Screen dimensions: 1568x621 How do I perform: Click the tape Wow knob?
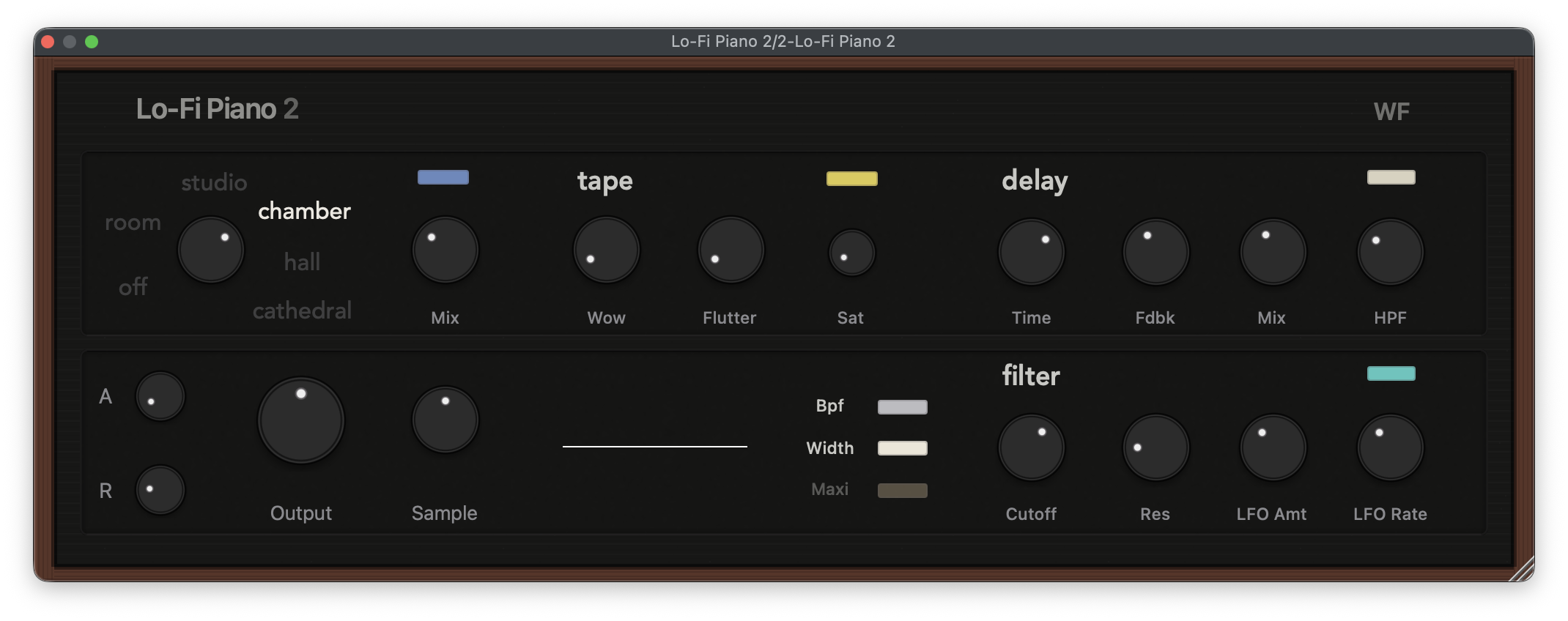[607, 250]
